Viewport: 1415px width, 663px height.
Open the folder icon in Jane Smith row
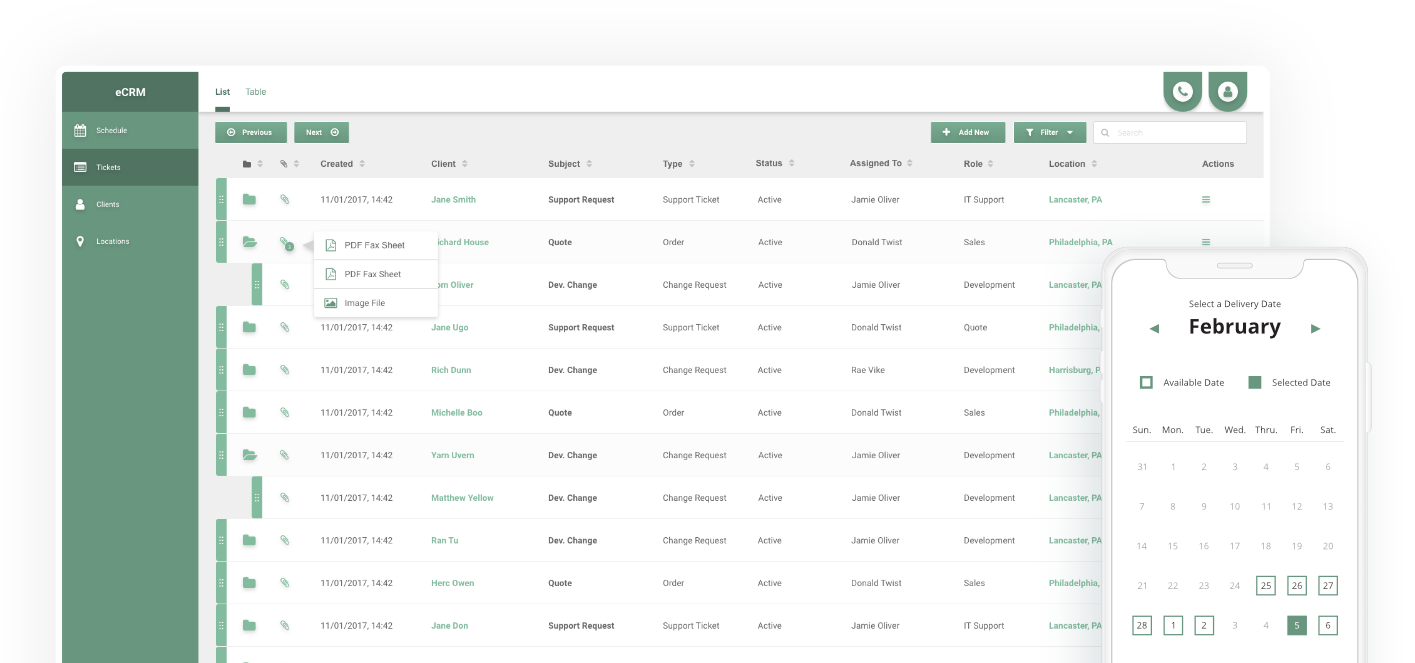click(x=249, y=200)
